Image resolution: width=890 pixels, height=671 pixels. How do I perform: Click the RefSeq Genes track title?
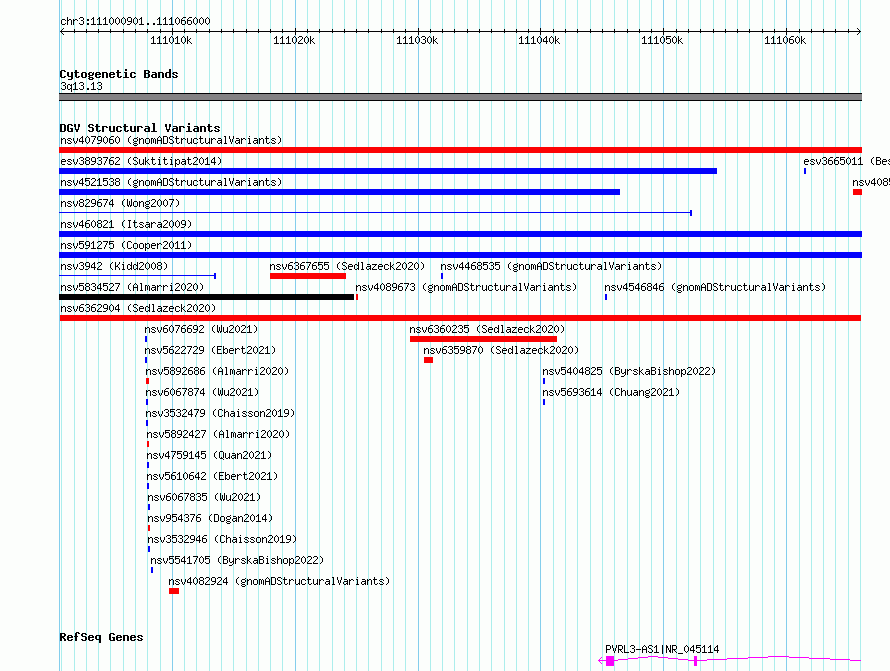[x=101, y=637]
